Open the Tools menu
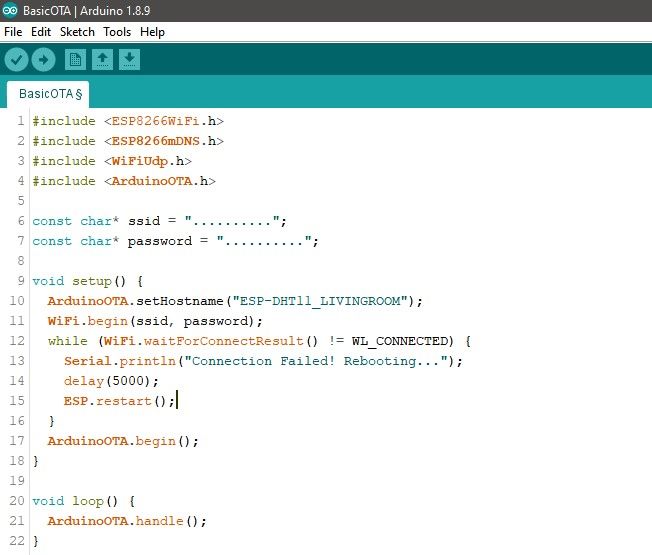652x555 pixels. pyautogui.click(x=117, y=32)
